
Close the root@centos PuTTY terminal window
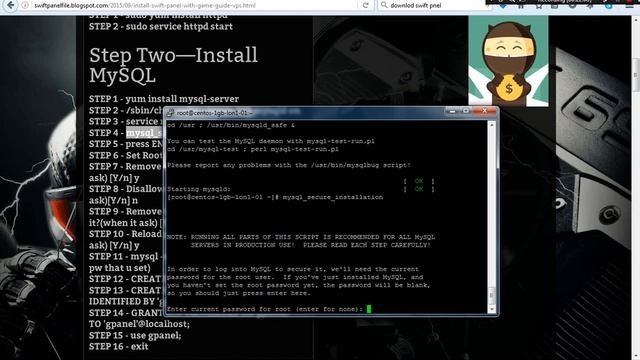click(484, 111)
